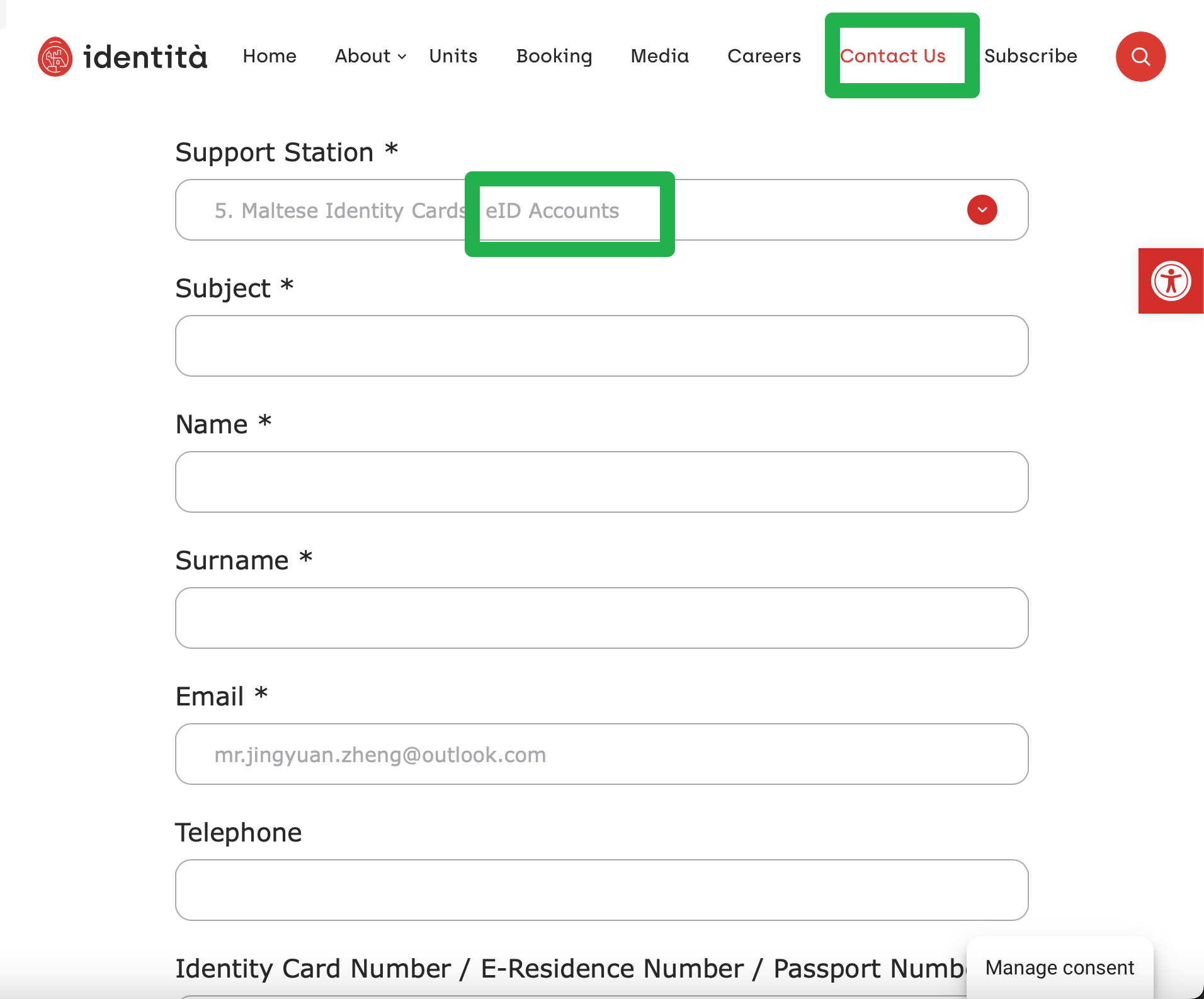Navigate to the Booking page
The width and height of the screenshot is (1204, 999).
point(554,56)
